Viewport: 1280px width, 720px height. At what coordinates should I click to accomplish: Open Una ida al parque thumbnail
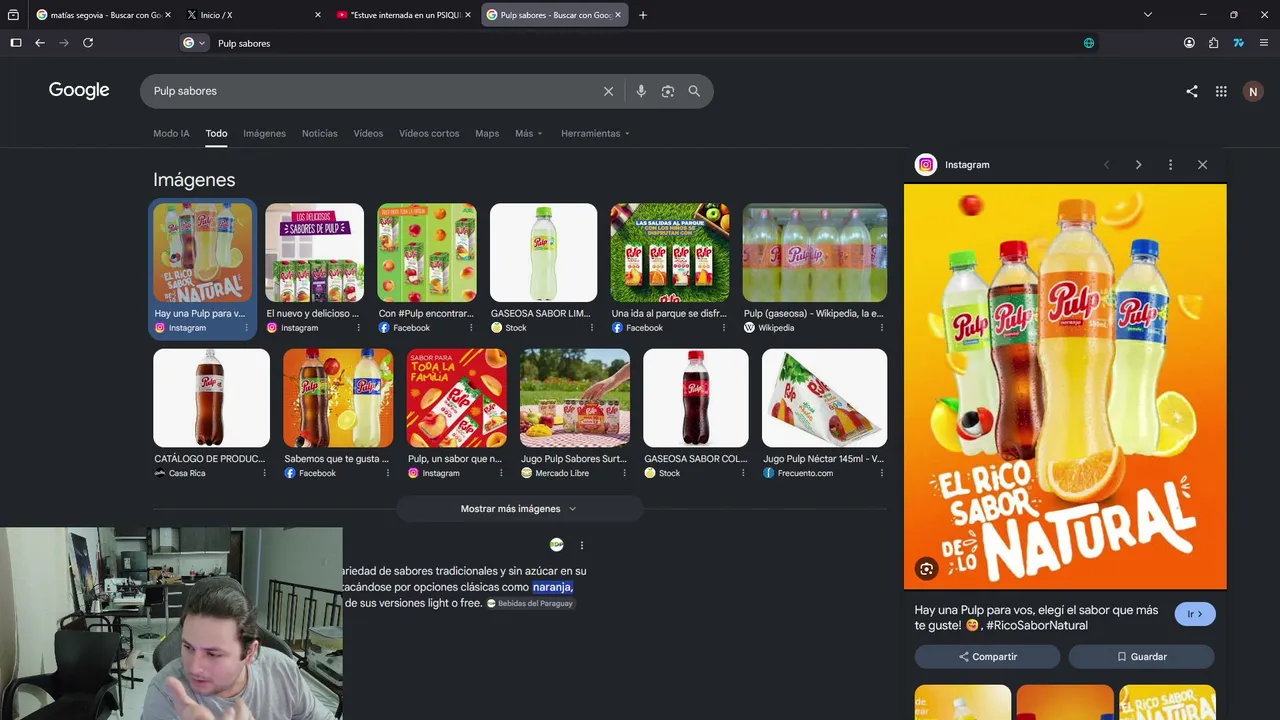click(670, 253)
